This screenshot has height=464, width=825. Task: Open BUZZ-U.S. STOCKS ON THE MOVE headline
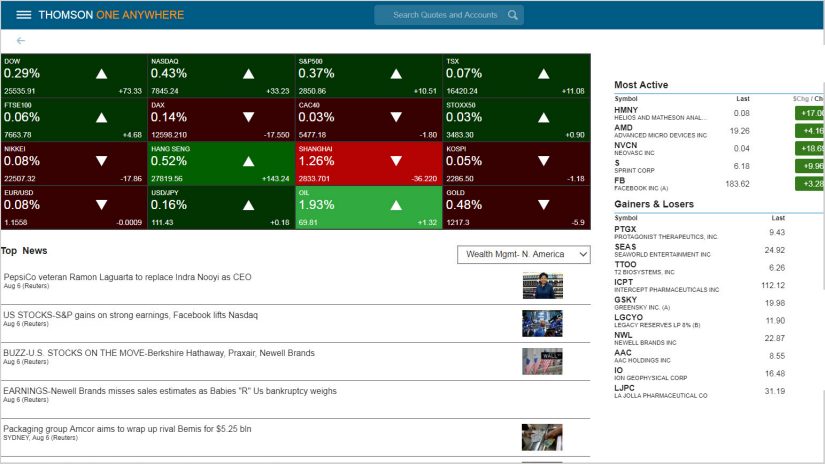pos(159,353)
